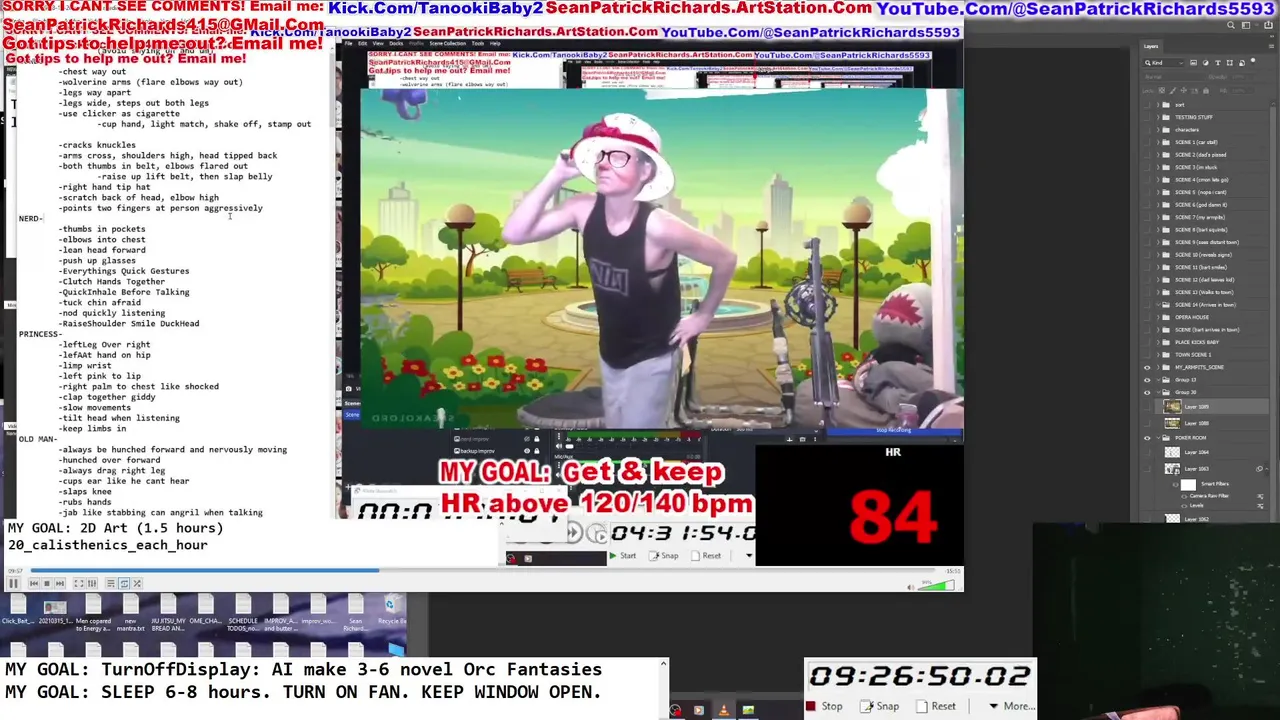
Task: Collapse Layer 1063 smart filter list
Action: (x=1267, y=469)
